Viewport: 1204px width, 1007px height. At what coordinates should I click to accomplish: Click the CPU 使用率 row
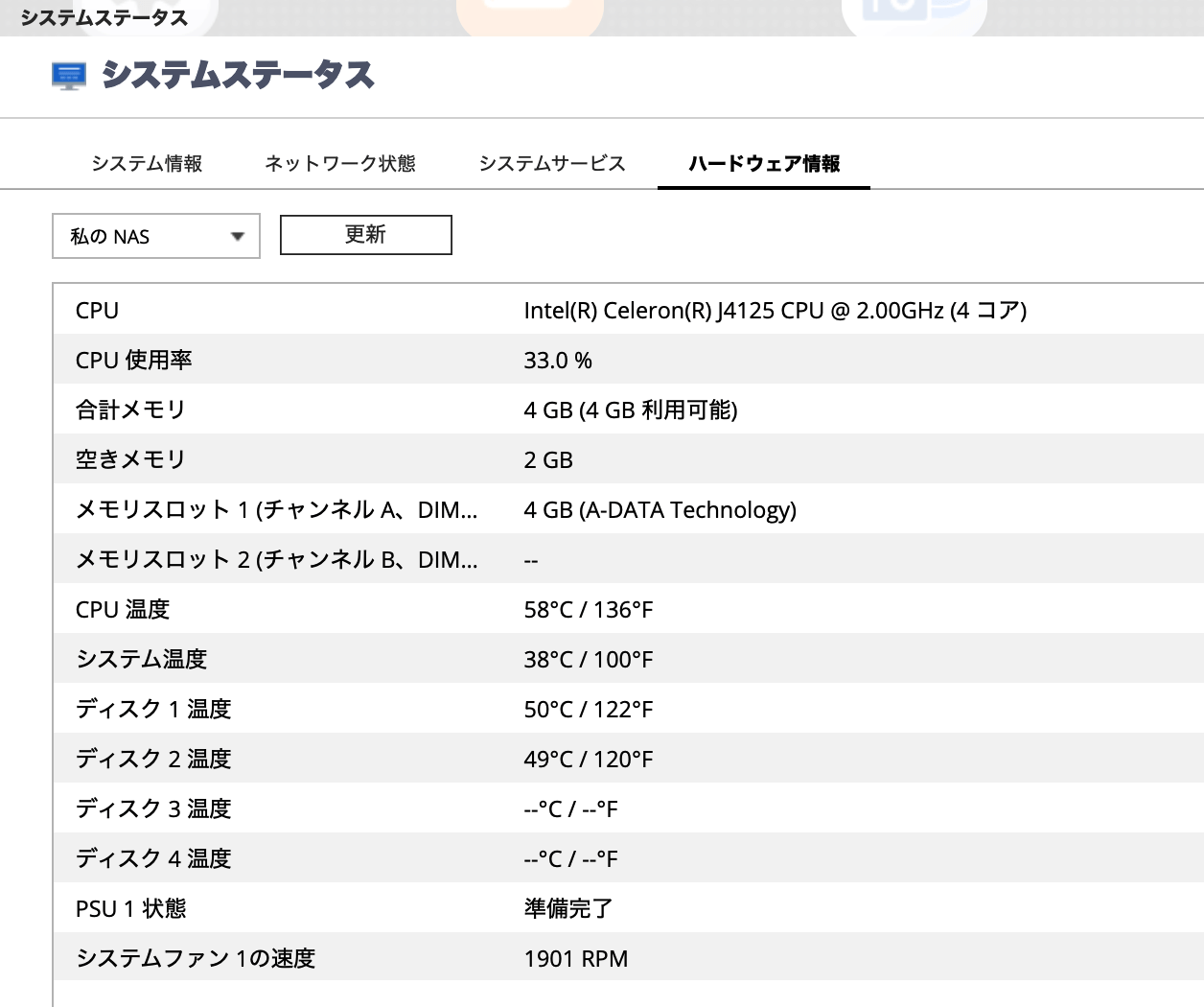(134, 360)
